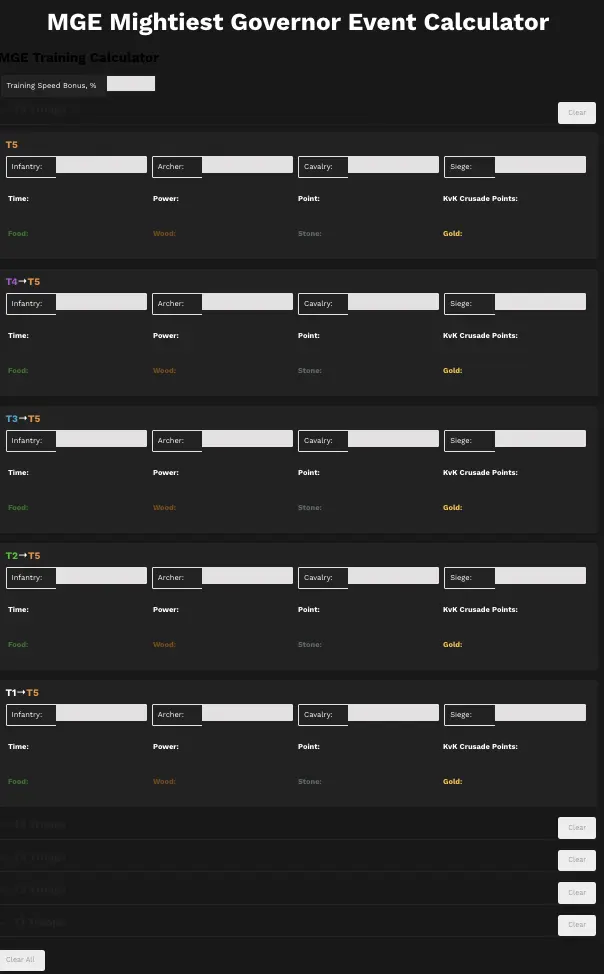Click the T1→T5 Siege input box
This screenshot has height=974, width=604.
pos(540,713)
